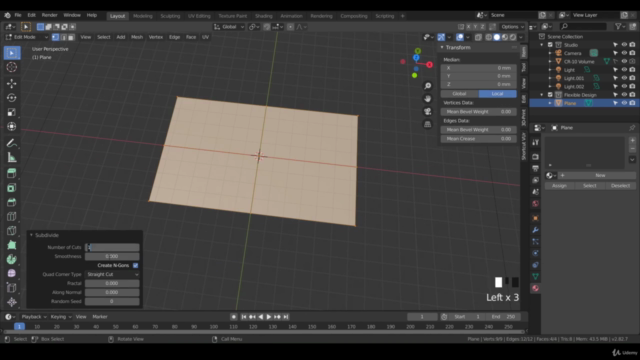Enable edge select mode

tap(63, 37)
